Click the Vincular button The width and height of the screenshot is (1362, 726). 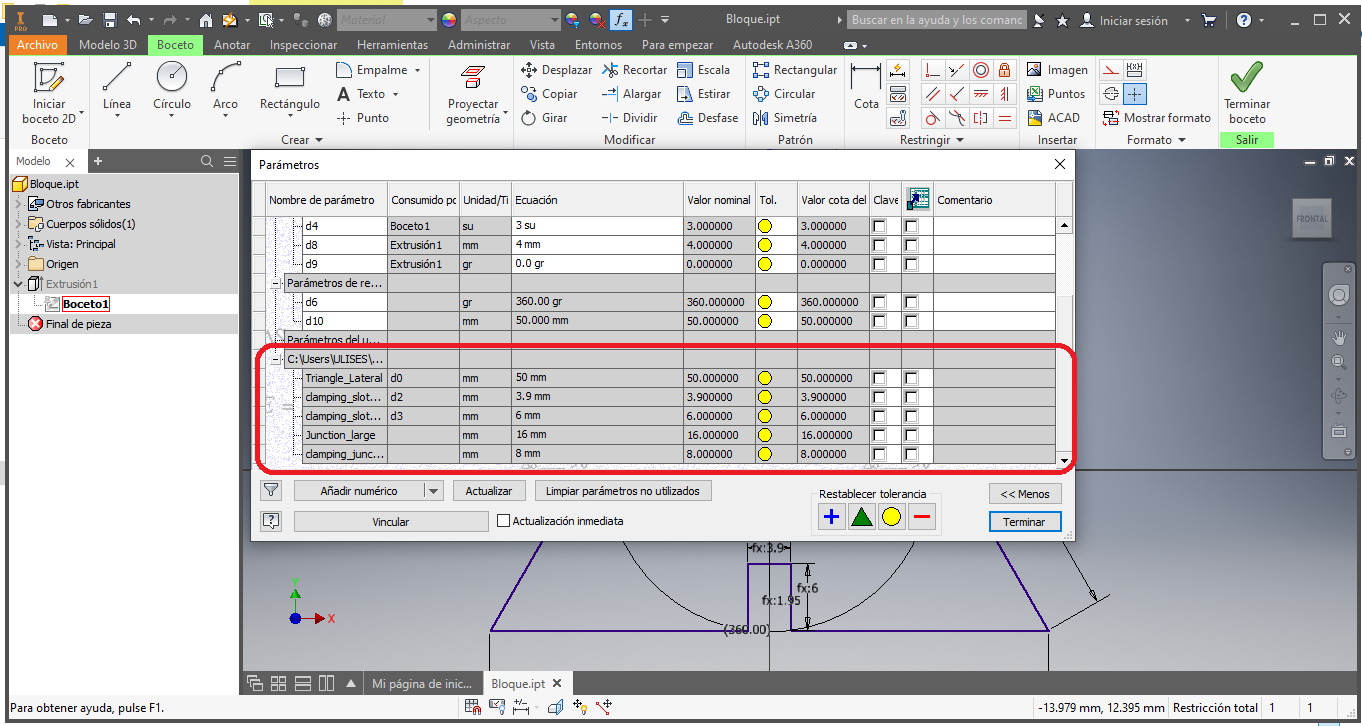[391, 521]
